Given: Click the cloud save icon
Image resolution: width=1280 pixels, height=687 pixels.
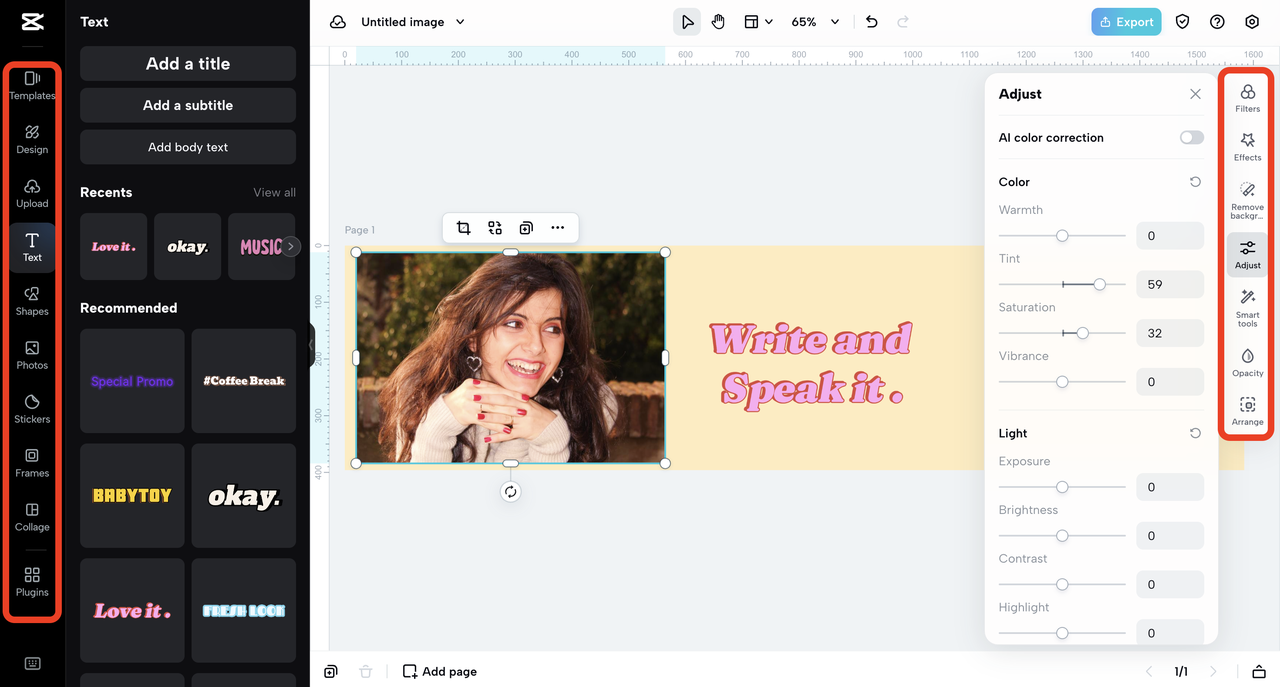Looking at the screenshot, I should [x=338, y=22].
